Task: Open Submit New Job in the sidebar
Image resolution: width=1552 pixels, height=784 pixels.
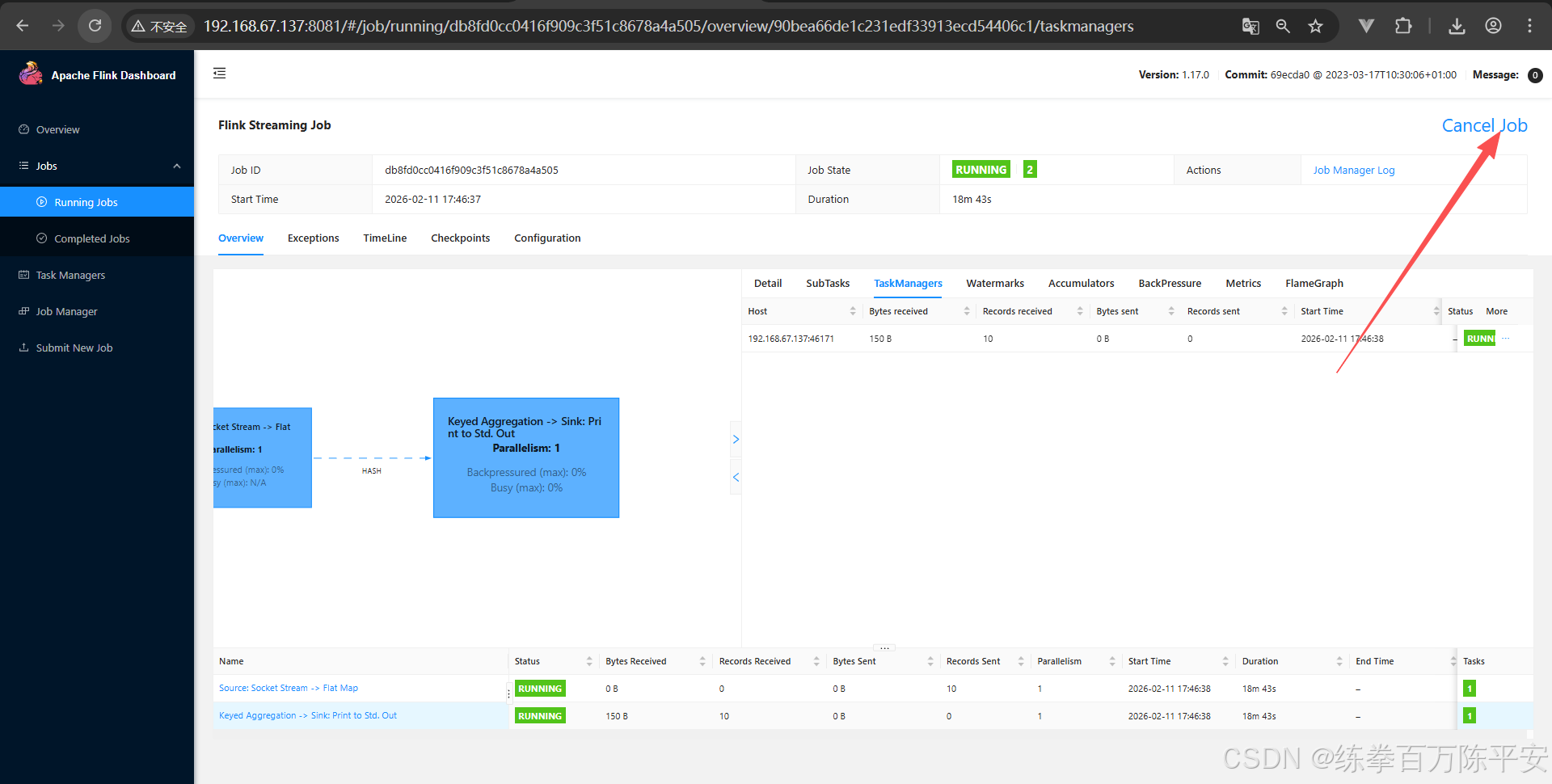Action: click(97, 348)
